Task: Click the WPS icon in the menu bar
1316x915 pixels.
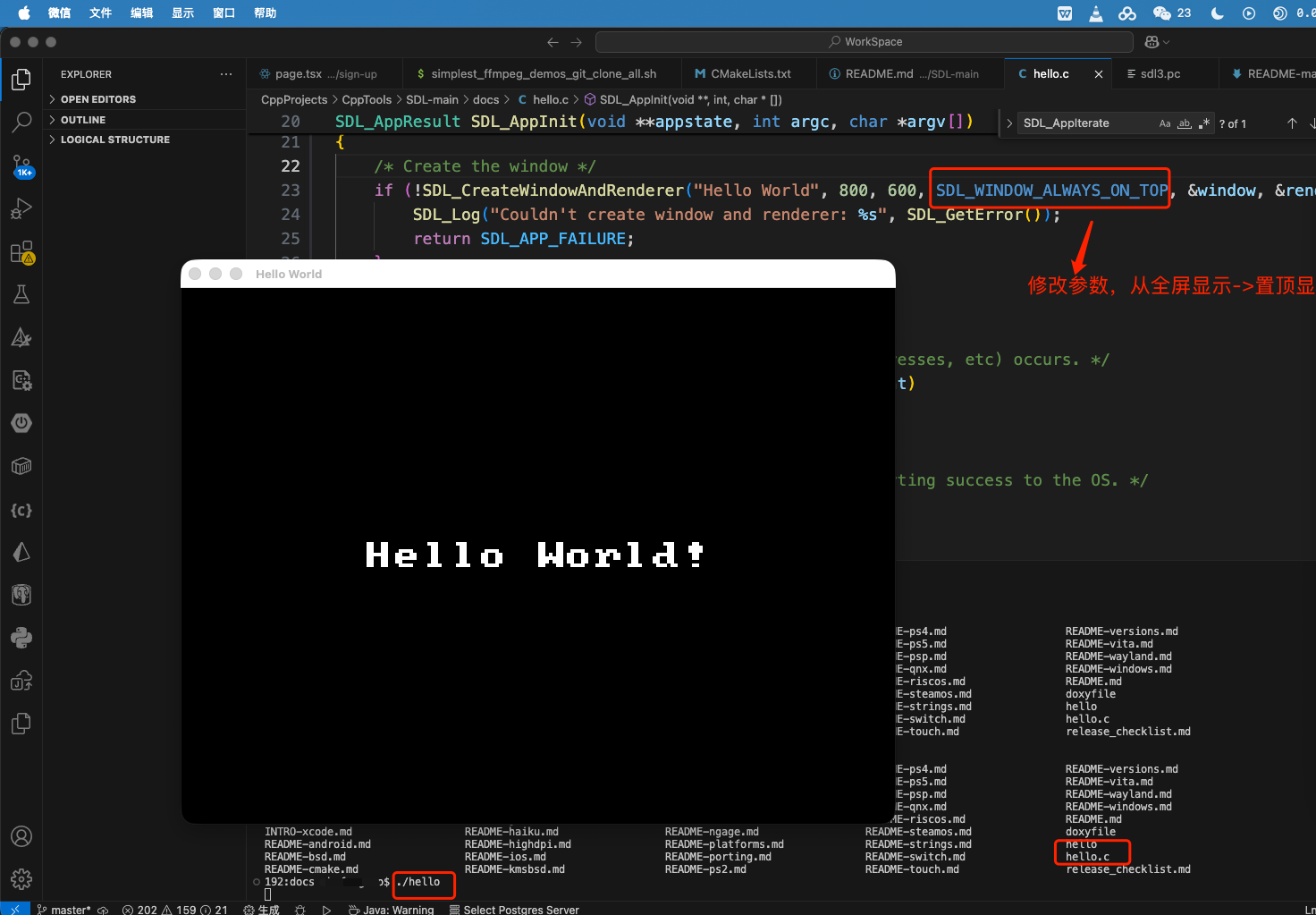Action: click(x=1065, y=13)
